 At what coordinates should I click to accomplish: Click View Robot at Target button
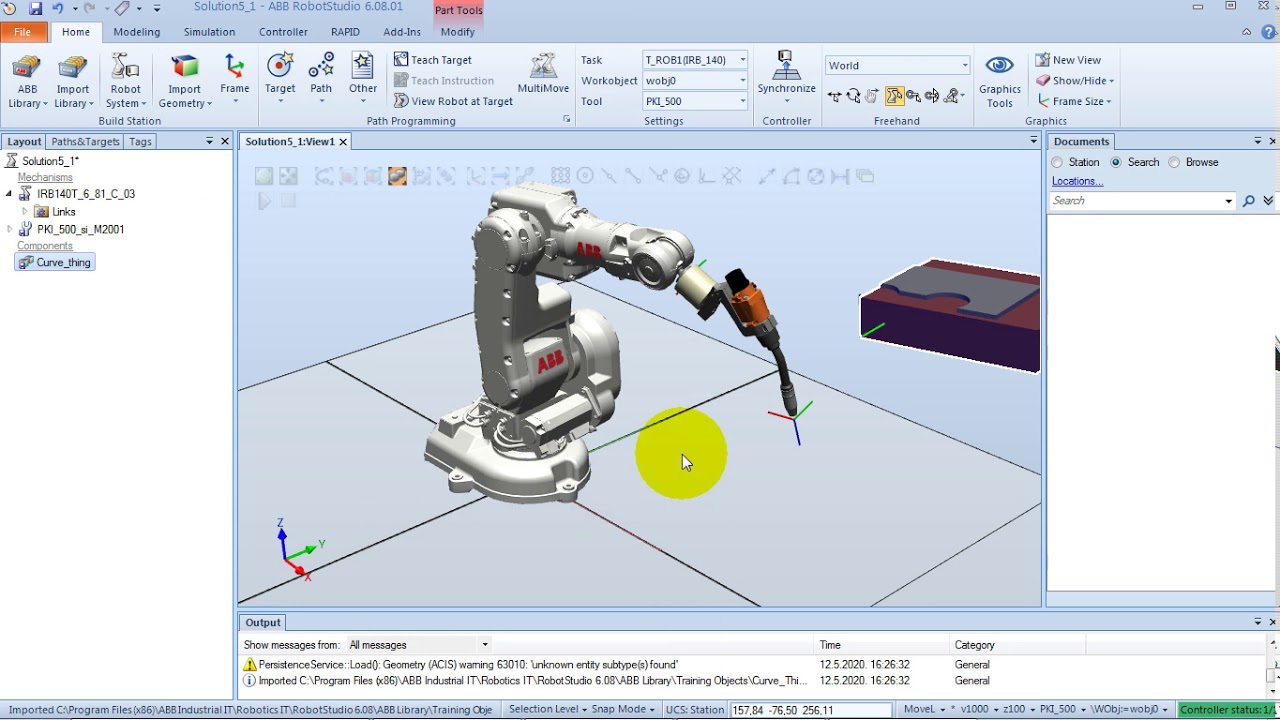tap(453, 101)
